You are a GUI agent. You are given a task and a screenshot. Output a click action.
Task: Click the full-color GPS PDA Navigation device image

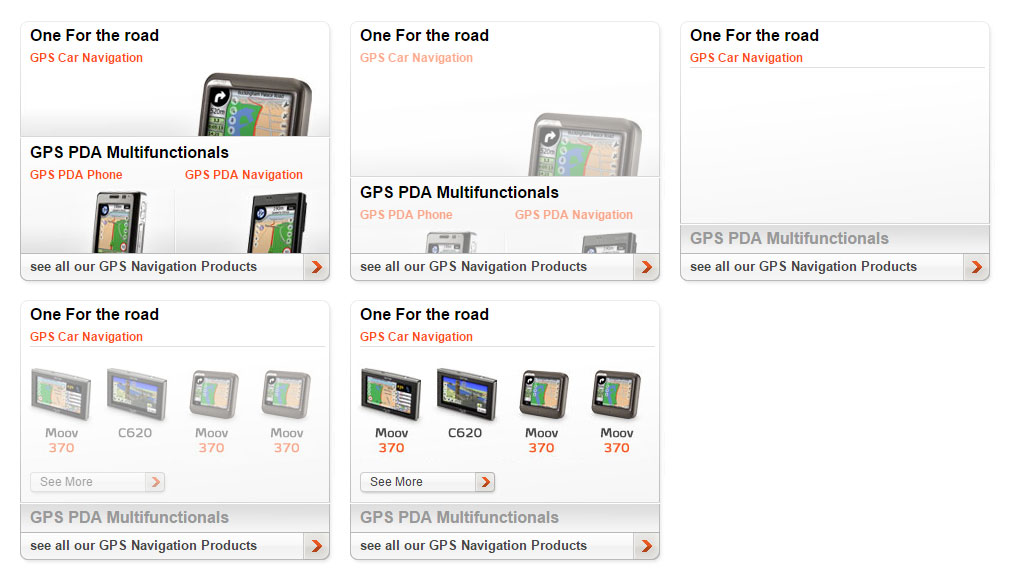pos(277,222)
